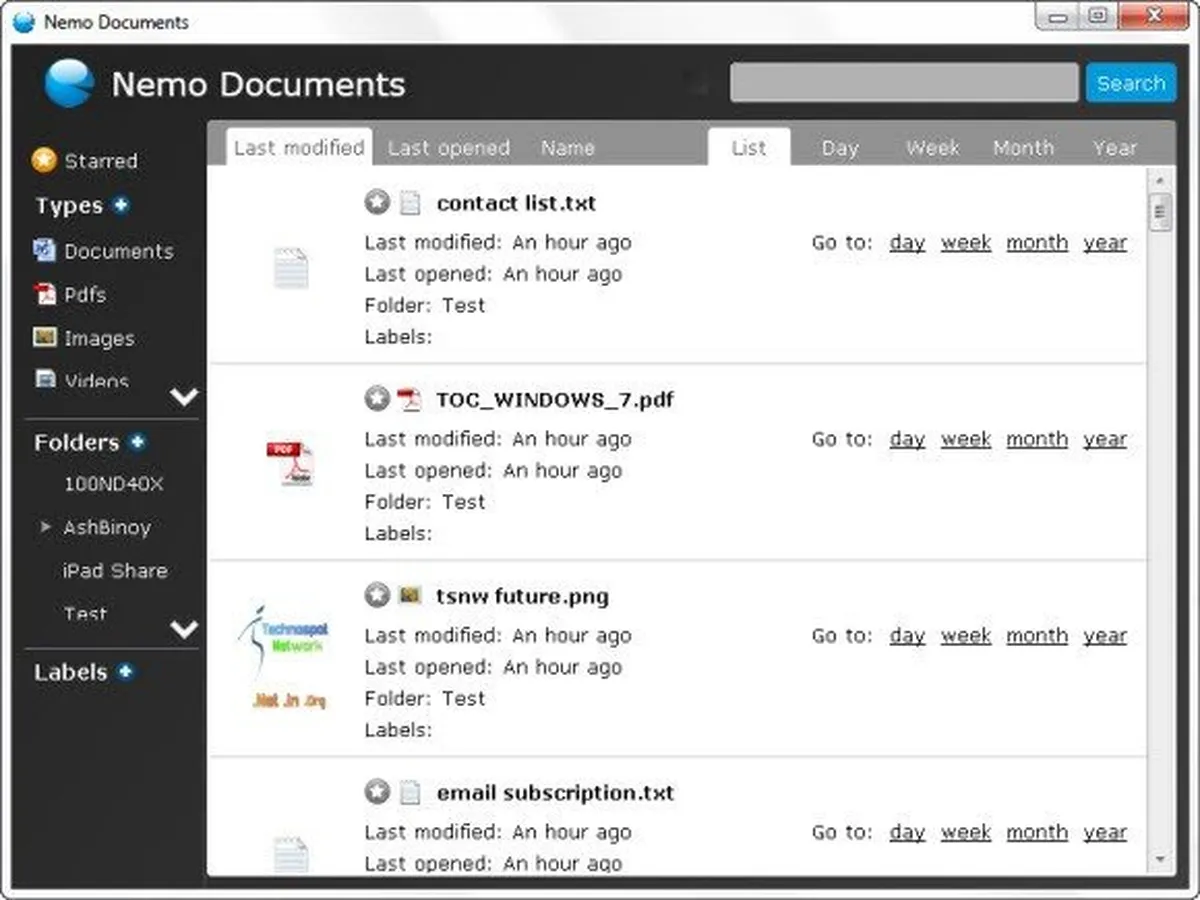Screen dimensions: 1200x900
Task: Star the tsnw future.png file
Action: [376, 596]
